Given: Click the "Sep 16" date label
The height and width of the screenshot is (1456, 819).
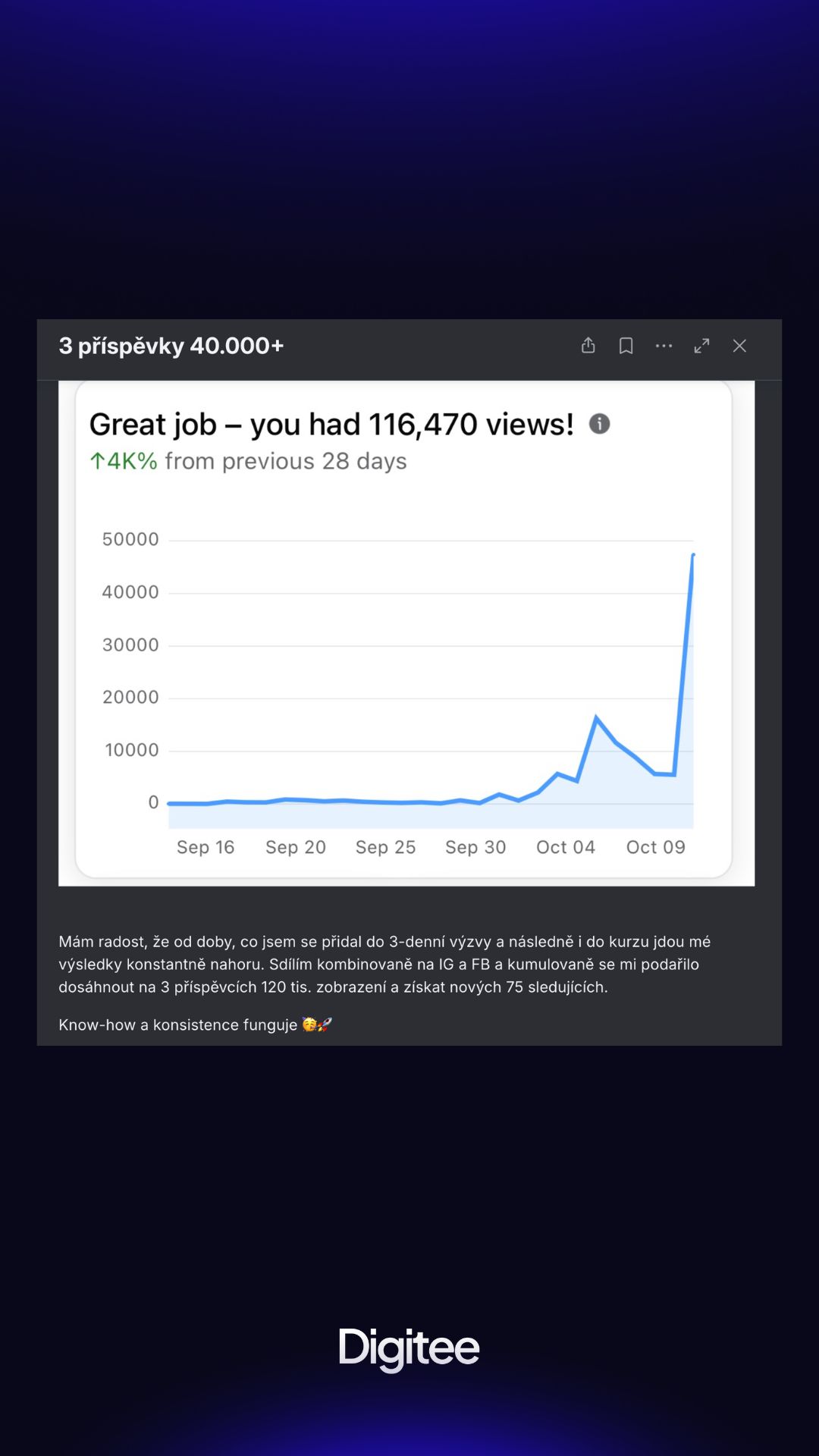Looking at the screenshot, I should [206, 847].
